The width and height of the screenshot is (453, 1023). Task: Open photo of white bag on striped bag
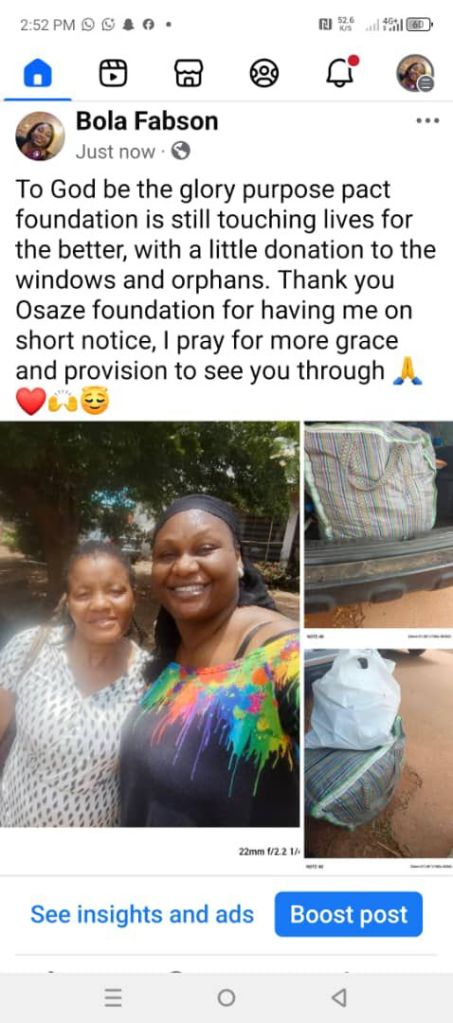tap(379, 753)
